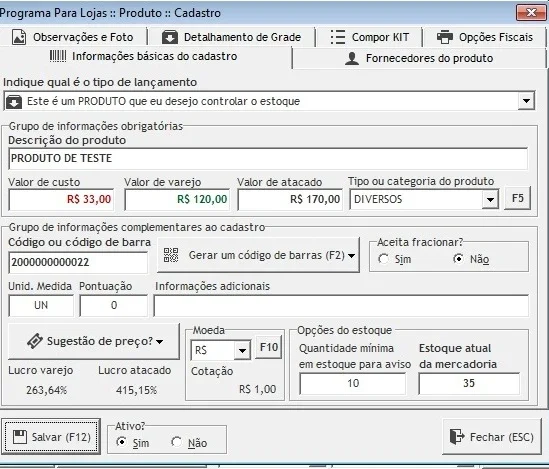Click the Lucro varejo value 263,64%
The width and height of the screenshot is (549, 469).
(x=47, y=390)
